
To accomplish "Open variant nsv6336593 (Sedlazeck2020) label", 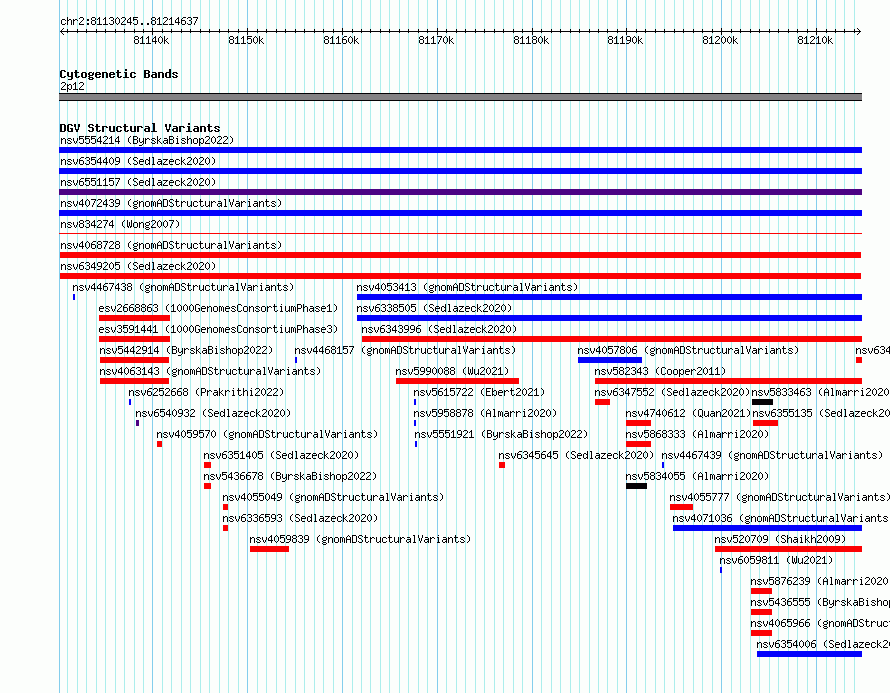I will 300,518.
